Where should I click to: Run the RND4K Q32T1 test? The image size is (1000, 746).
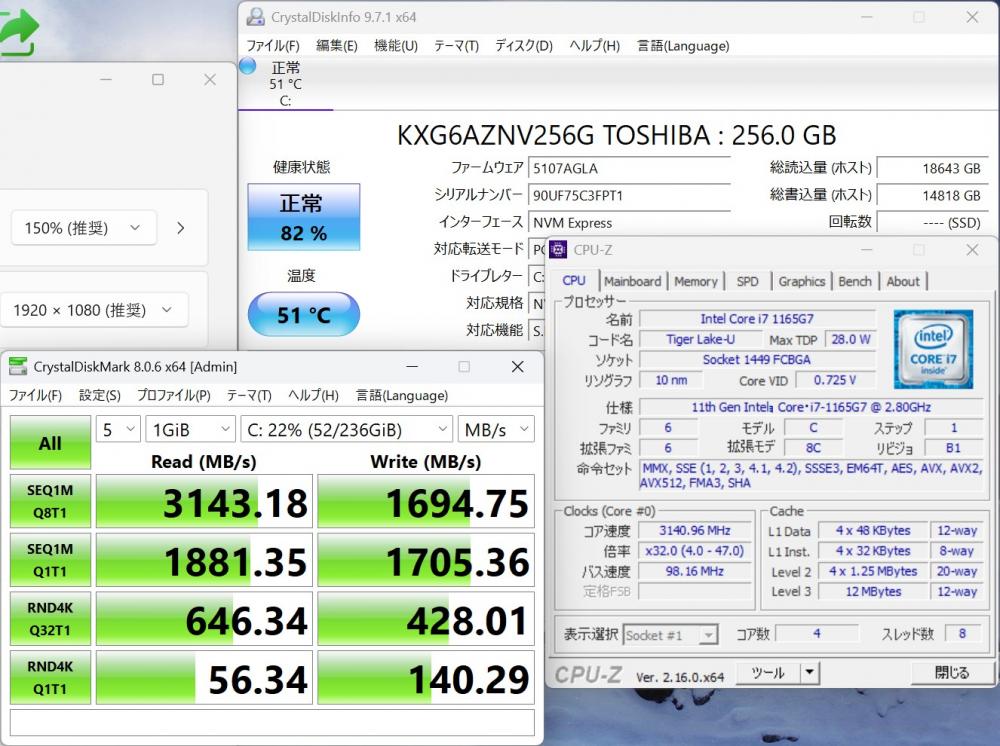(50, 618)
